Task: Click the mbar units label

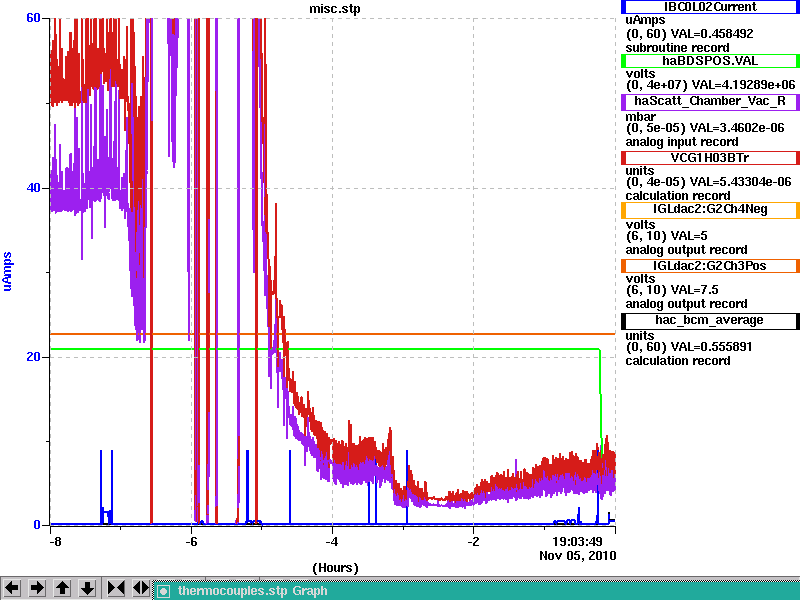Action: click(x=640, y=117)
